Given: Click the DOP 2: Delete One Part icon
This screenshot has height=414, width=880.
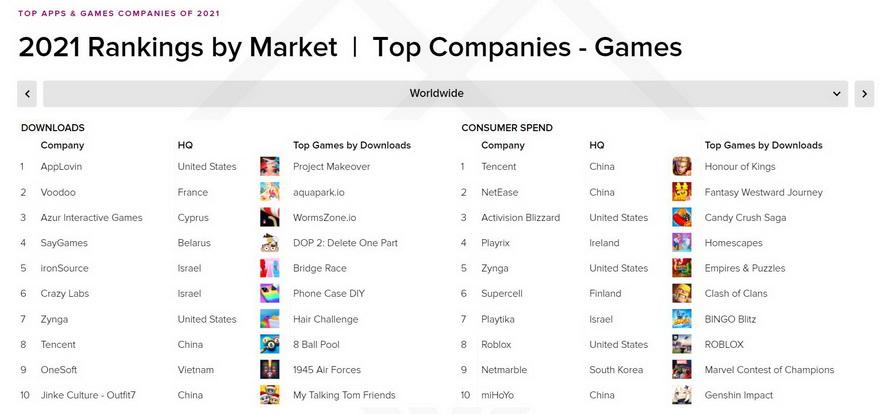Looking at the screenshot, I should 269,242.
